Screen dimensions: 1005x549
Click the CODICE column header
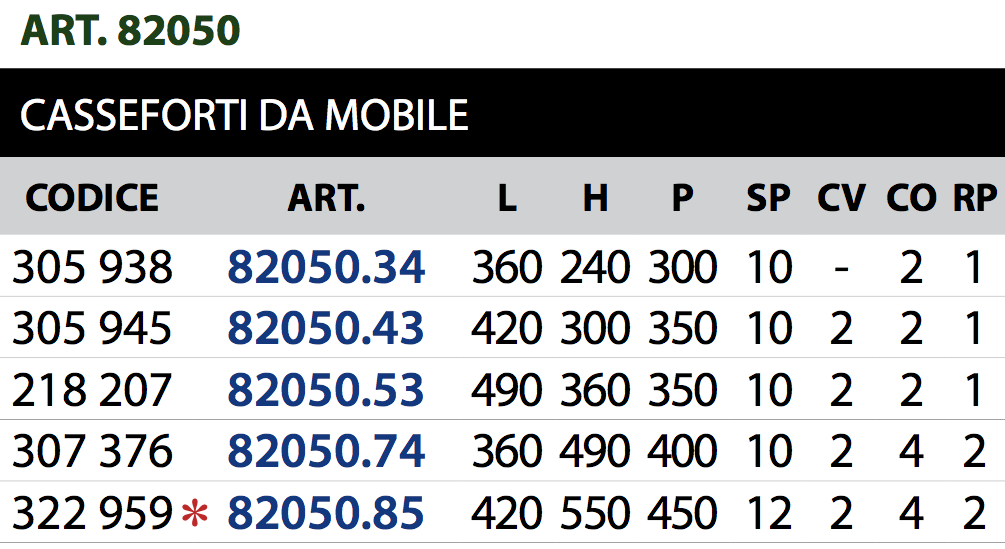pos(92,198)
